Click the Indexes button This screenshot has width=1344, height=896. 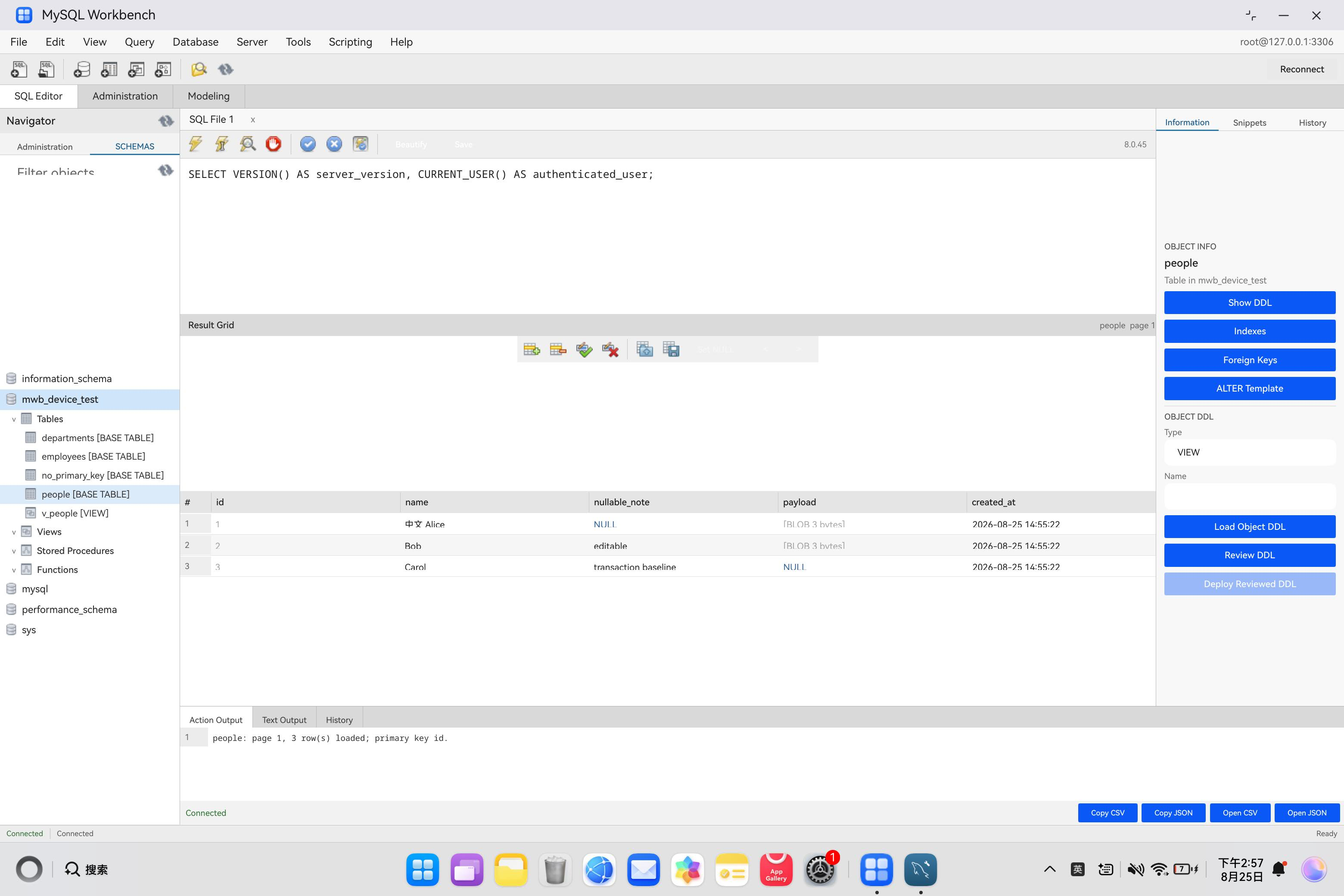[x=1250, y=331]
